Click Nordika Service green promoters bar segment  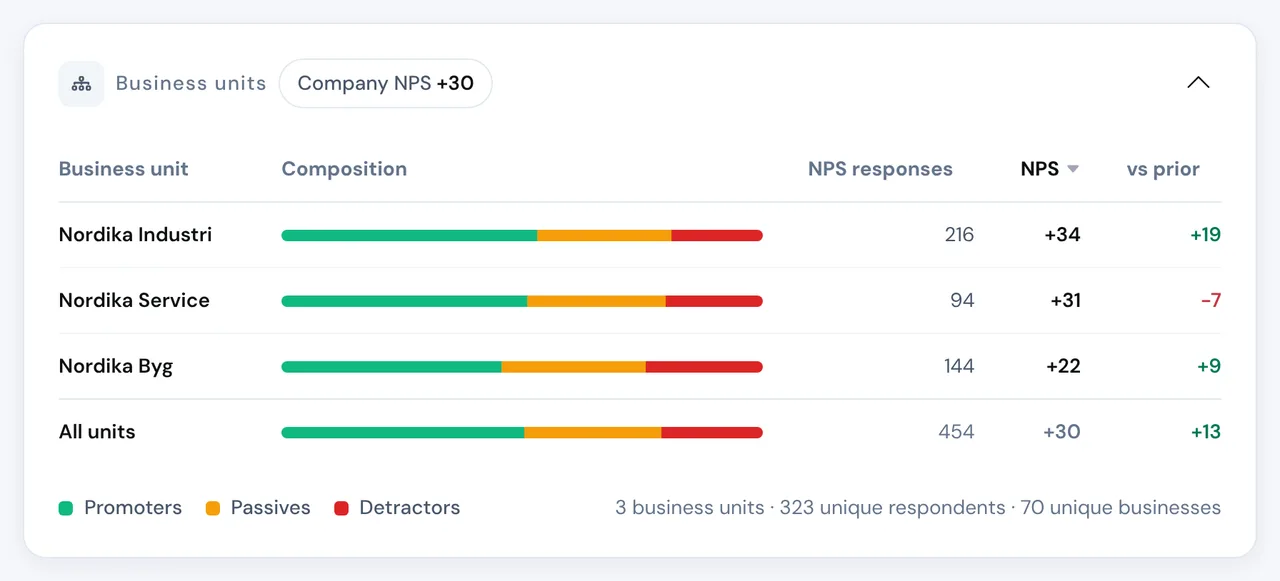[404, 301]
